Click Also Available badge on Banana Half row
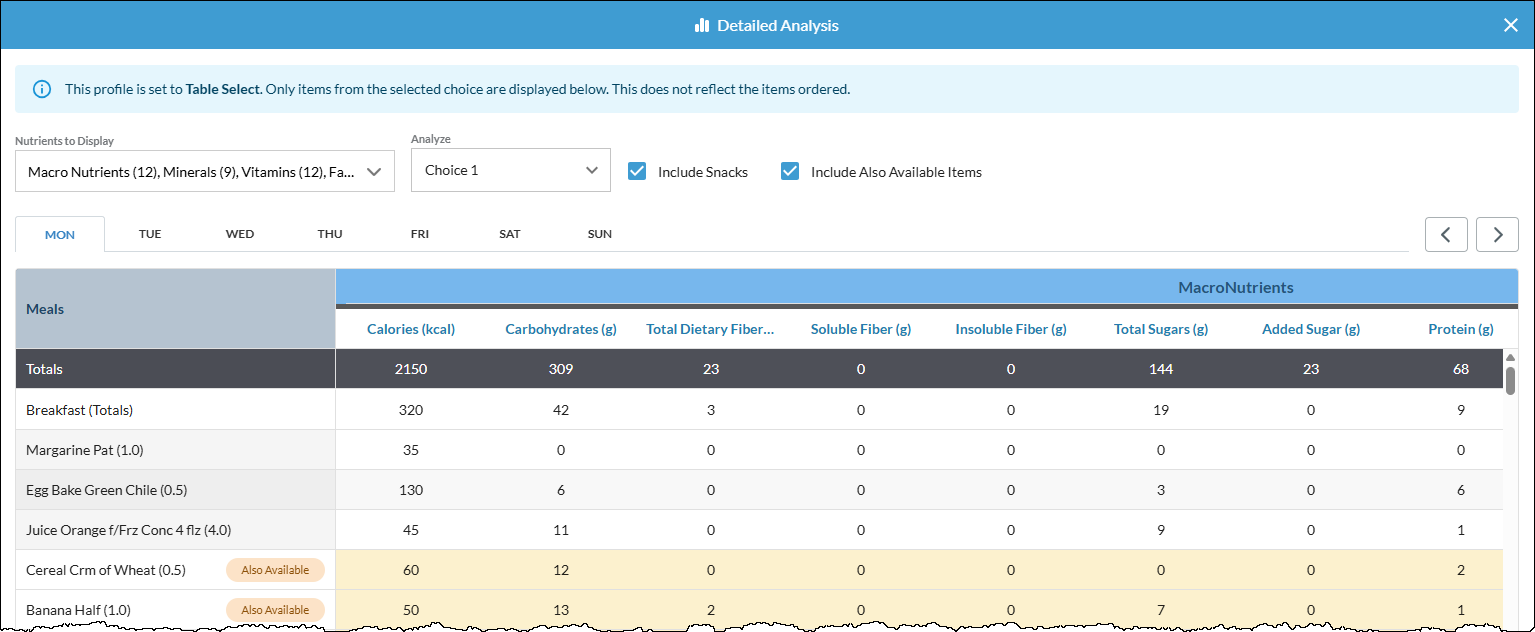Viewport: 1535px width, 632px height. click(x=275, y=610)
